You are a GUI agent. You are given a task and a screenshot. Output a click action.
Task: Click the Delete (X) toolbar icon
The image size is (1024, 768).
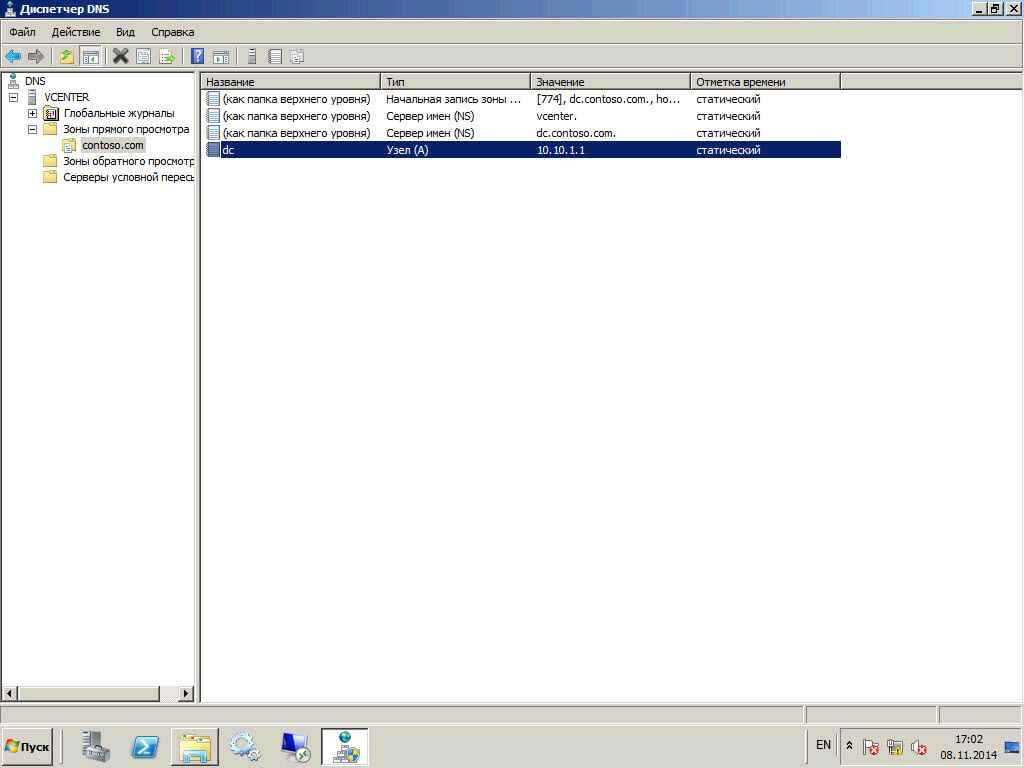click(120, 57)
